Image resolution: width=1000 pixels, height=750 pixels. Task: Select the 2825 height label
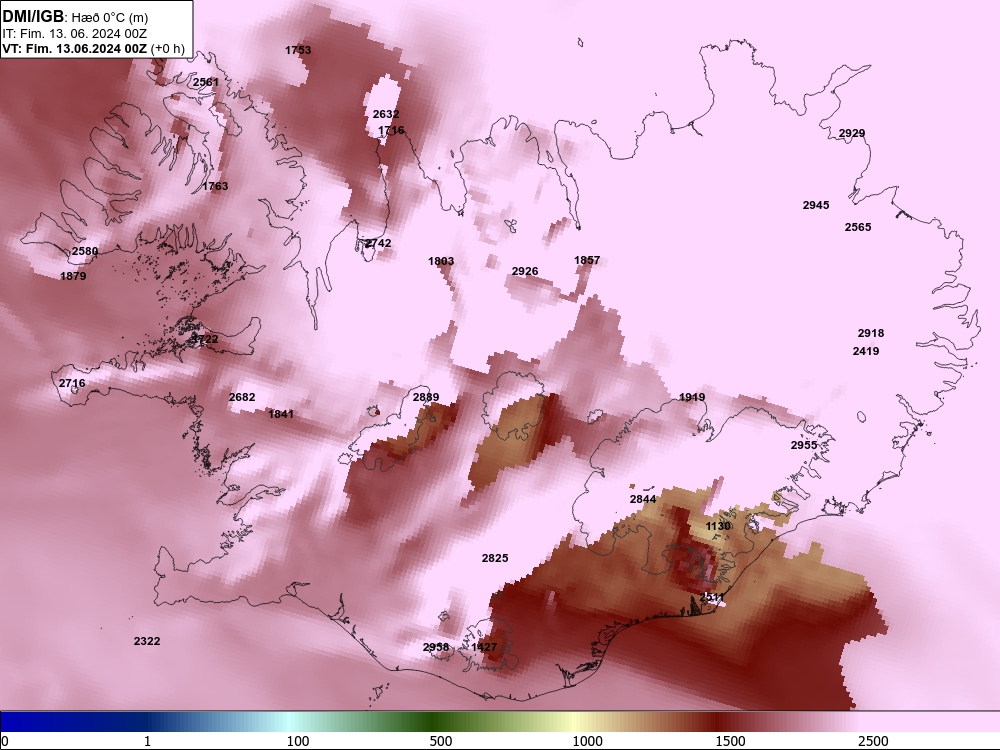pyautogui.click(x=495, y=558)
